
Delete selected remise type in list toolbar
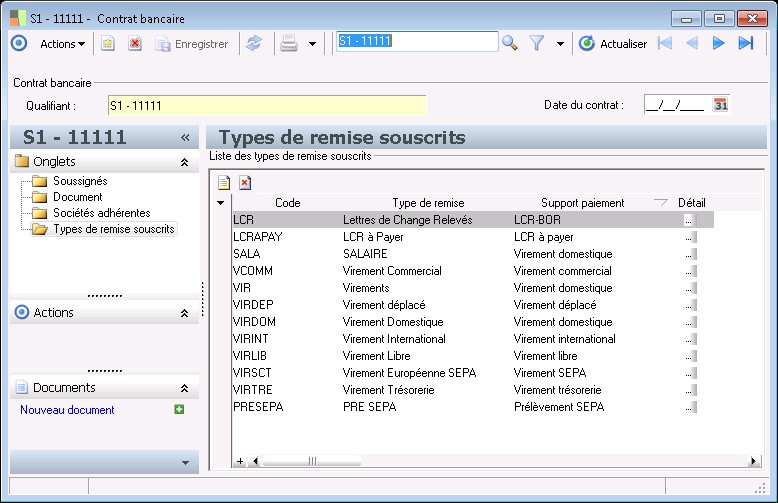tap(245, 182)
